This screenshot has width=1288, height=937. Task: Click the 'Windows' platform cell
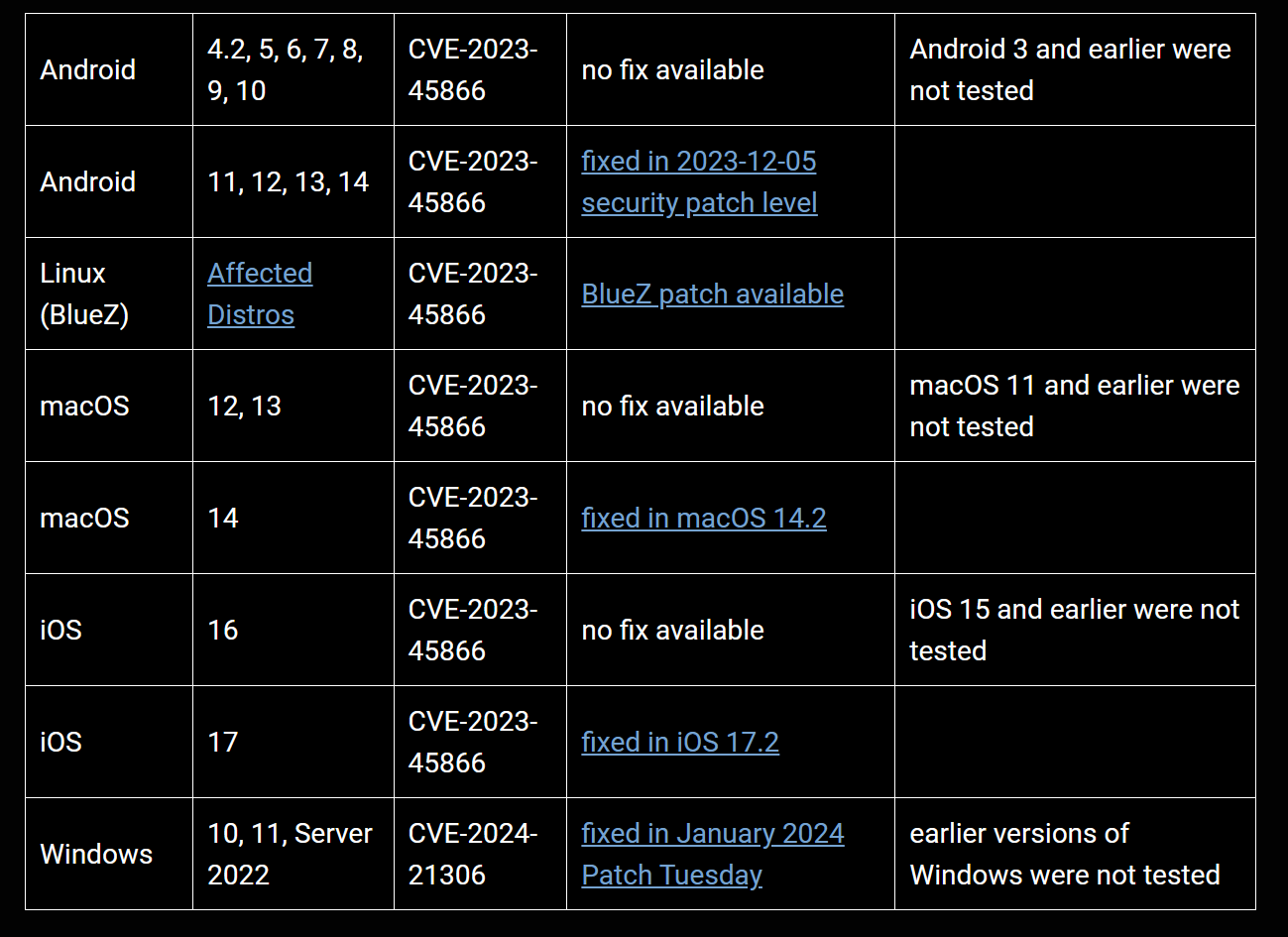(109, 854)
